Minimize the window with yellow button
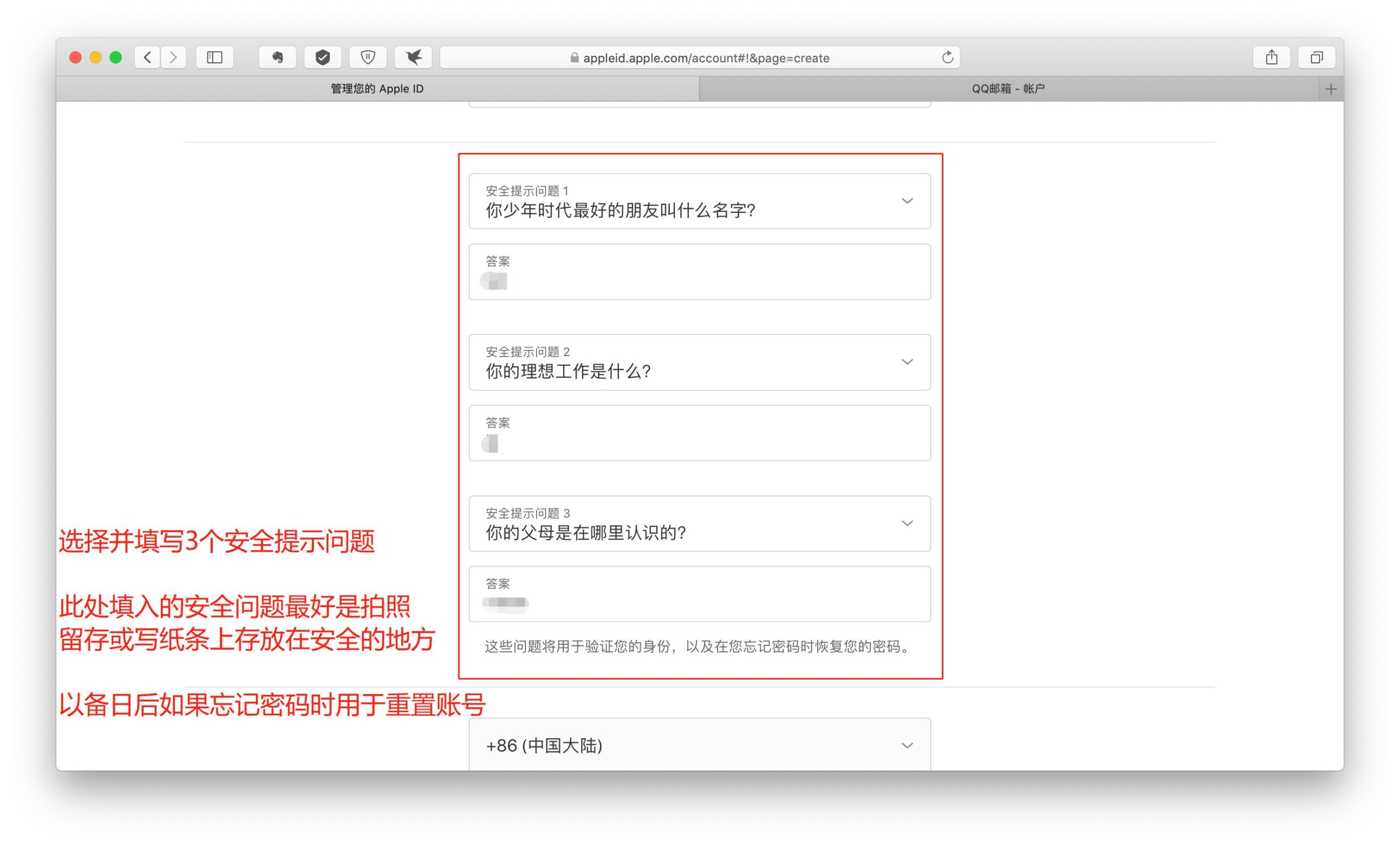This screenshot has height=845, width=1400. [x=96, y=57]
